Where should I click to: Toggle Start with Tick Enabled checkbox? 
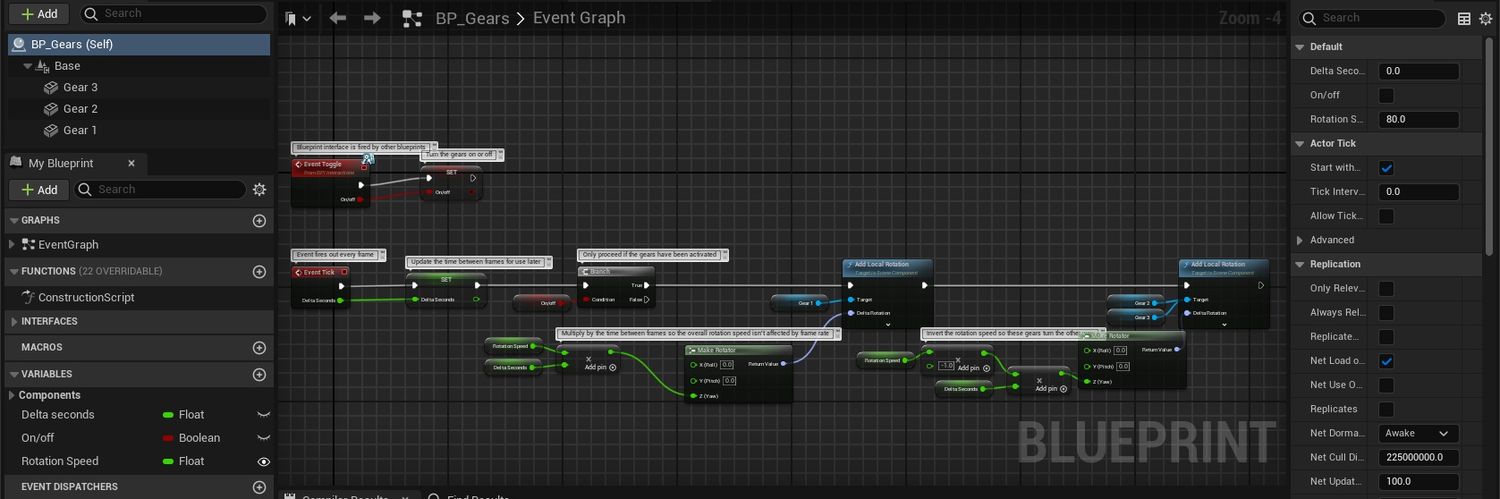click(1386, 168)
